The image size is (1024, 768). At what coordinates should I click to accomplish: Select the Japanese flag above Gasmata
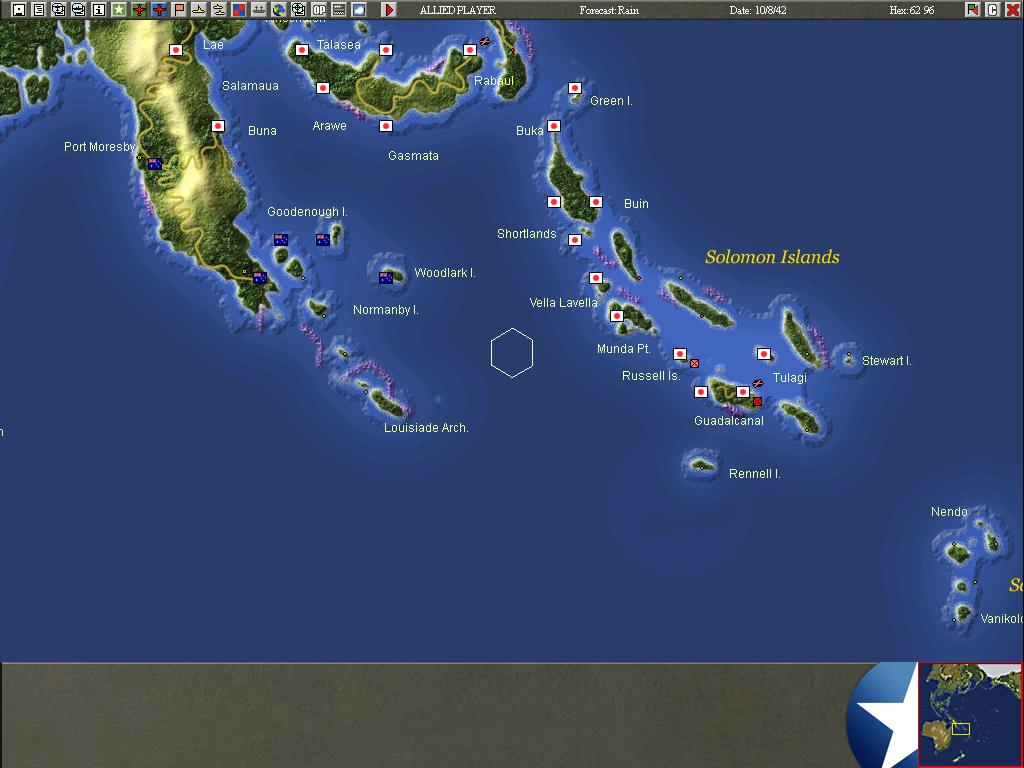(386, 126)
